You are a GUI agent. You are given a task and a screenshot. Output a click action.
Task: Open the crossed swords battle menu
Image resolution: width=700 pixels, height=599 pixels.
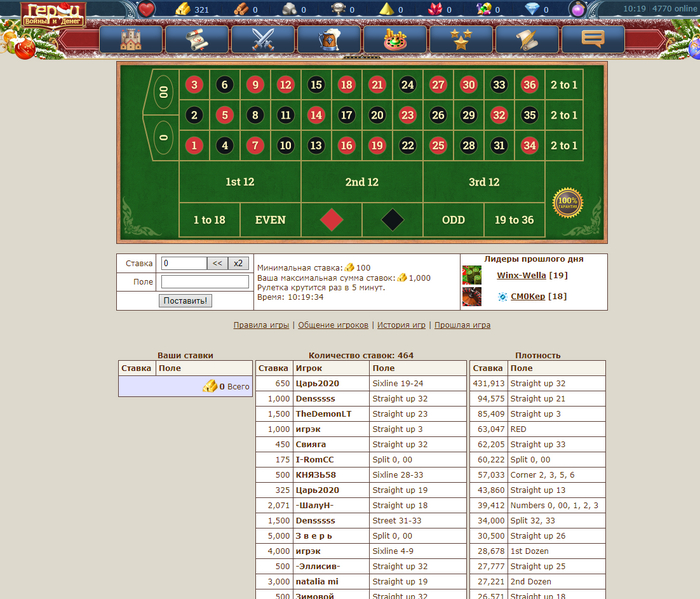point(263,40)
